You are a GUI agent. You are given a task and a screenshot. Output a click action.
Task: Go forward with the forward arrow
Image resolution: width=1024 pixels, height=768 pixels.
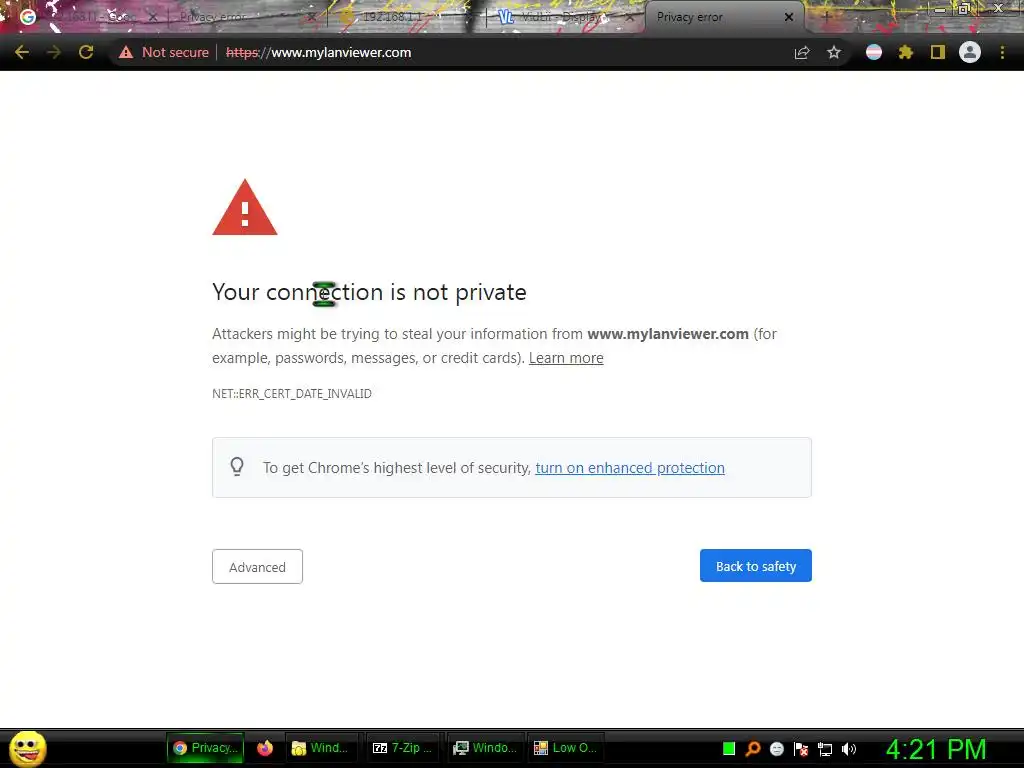click(54, 52)
